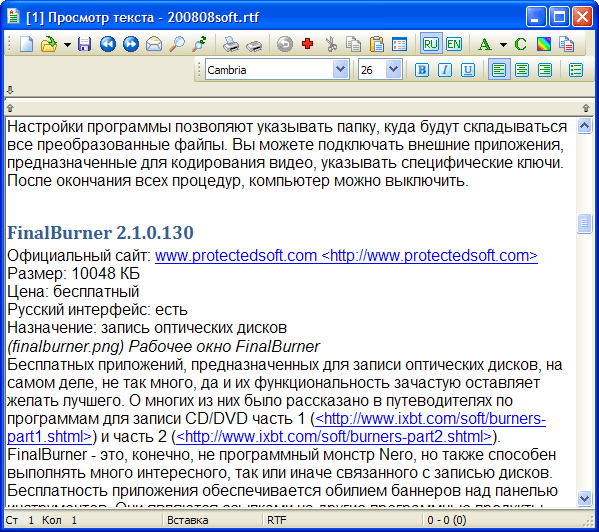
Task: Choose font color with green A icon
Action: (x=485, y=45)
